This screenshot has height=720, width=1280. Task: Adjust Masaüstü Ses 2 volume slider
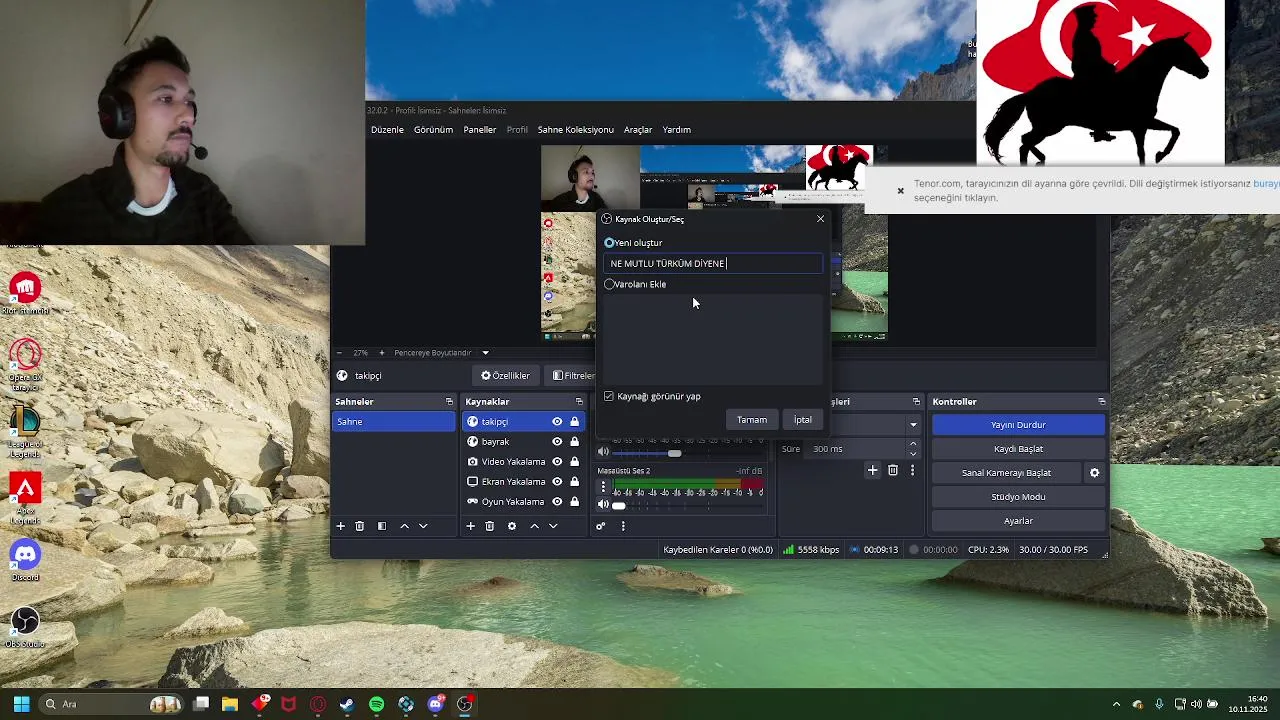tap(618, 506)
